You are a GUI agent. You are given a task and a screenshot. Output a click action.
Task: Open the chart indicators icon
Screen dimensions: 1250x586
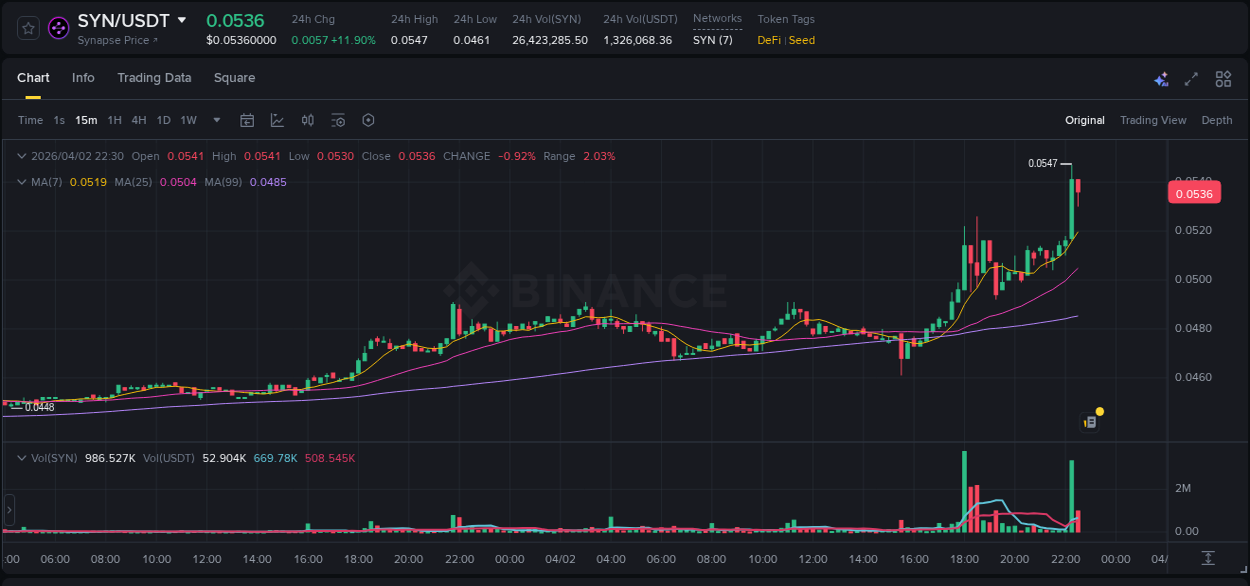pos(275,120)
